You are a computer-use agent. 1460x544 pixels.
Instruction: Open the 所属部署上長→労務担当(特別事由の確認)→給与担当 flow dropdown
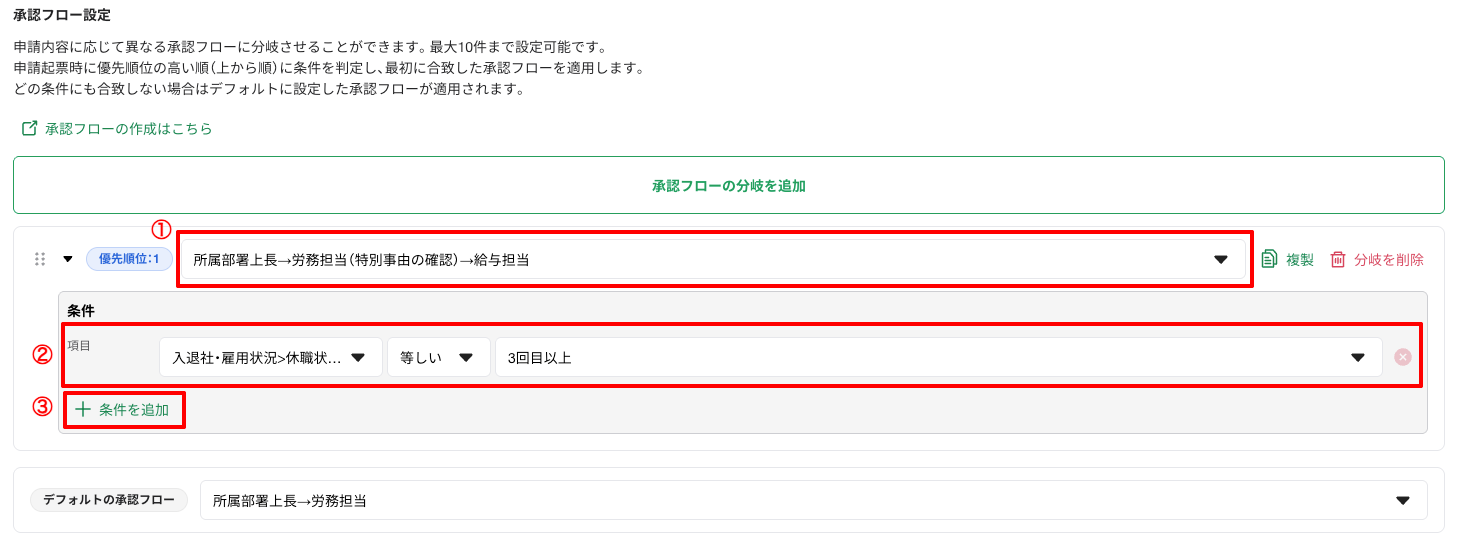coord(713,259)
